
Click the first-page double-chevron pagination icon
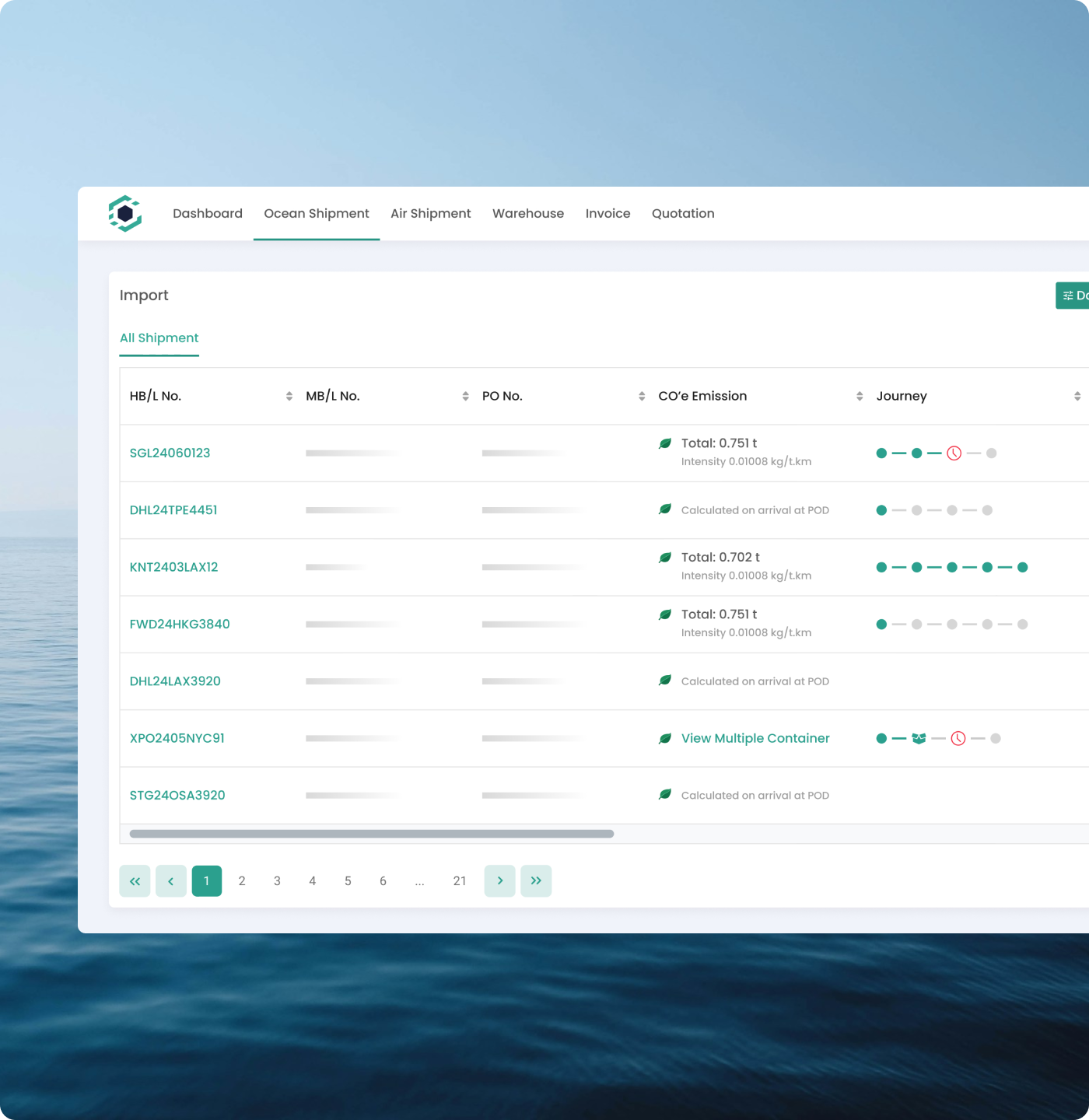[135, 880]
